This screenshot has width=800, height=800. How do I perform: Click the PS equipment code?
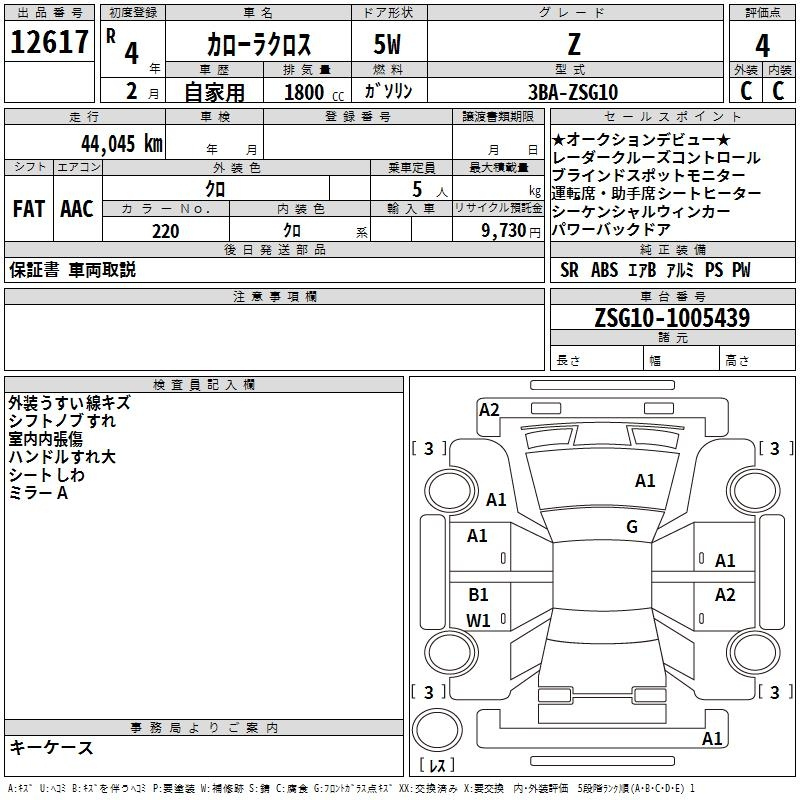[x=714, y=270]
